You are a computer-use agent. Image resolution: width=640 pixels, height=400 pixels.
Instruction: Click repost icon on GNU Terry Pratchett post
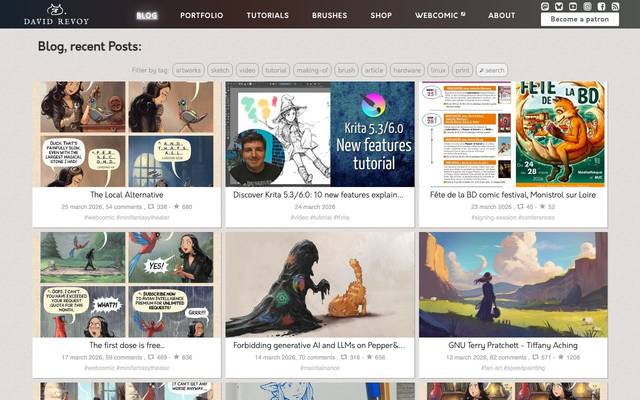pyautogui.click(x=535, y=357)
